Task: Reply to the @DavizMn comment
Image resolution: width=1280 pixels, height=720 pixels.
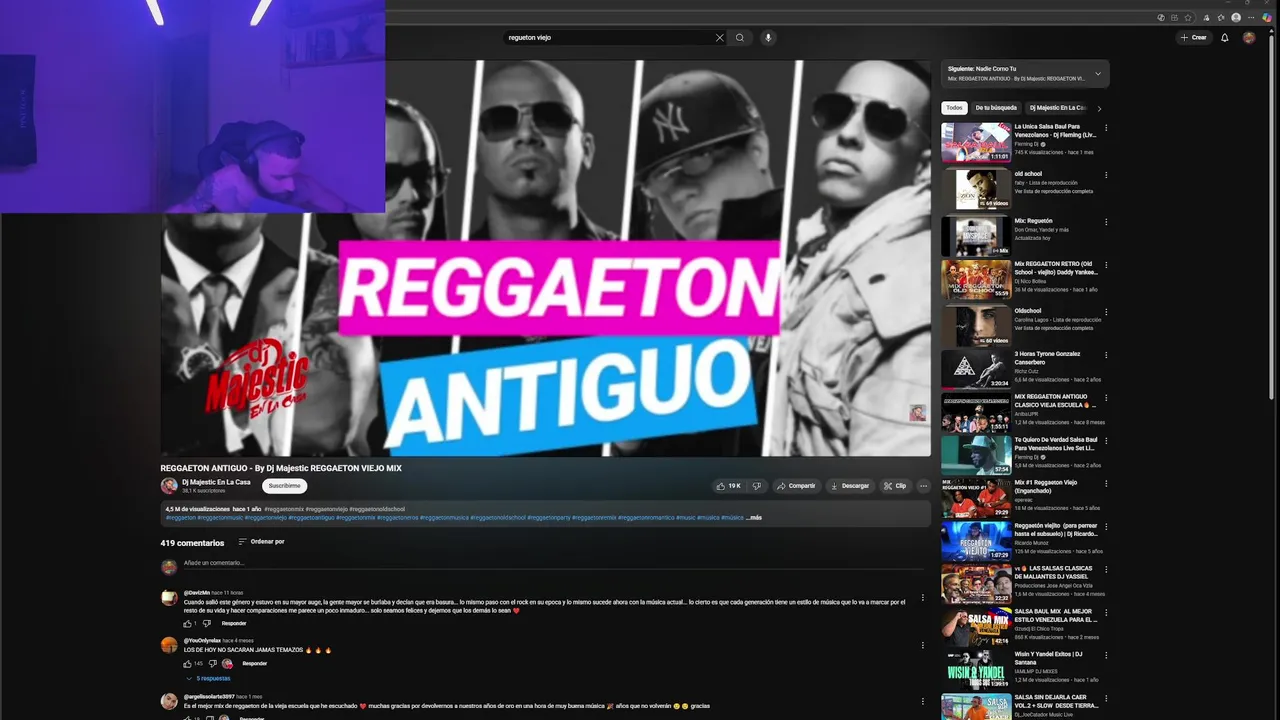Action: point(234,623)
